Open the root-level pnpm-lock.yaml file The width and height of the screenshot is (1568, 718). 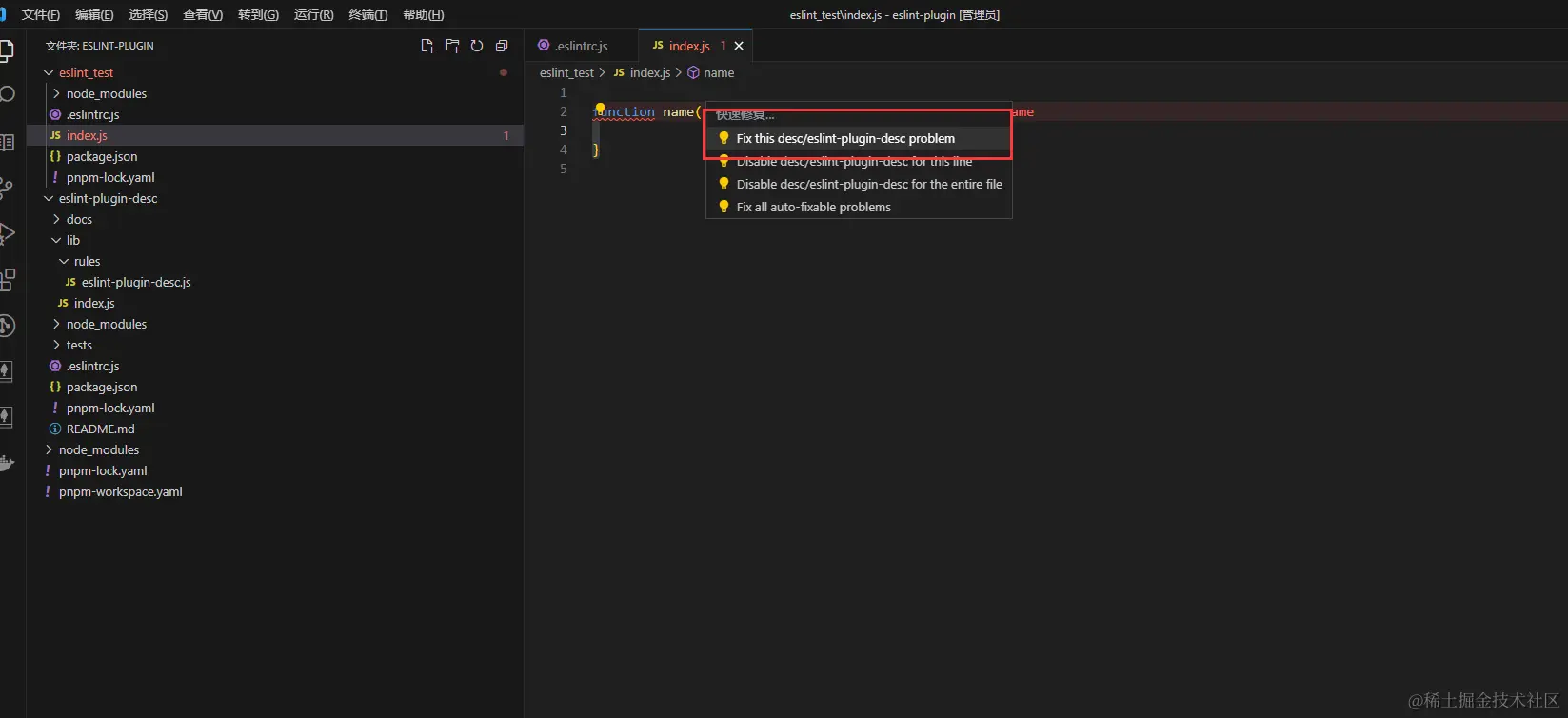(275, 470)
